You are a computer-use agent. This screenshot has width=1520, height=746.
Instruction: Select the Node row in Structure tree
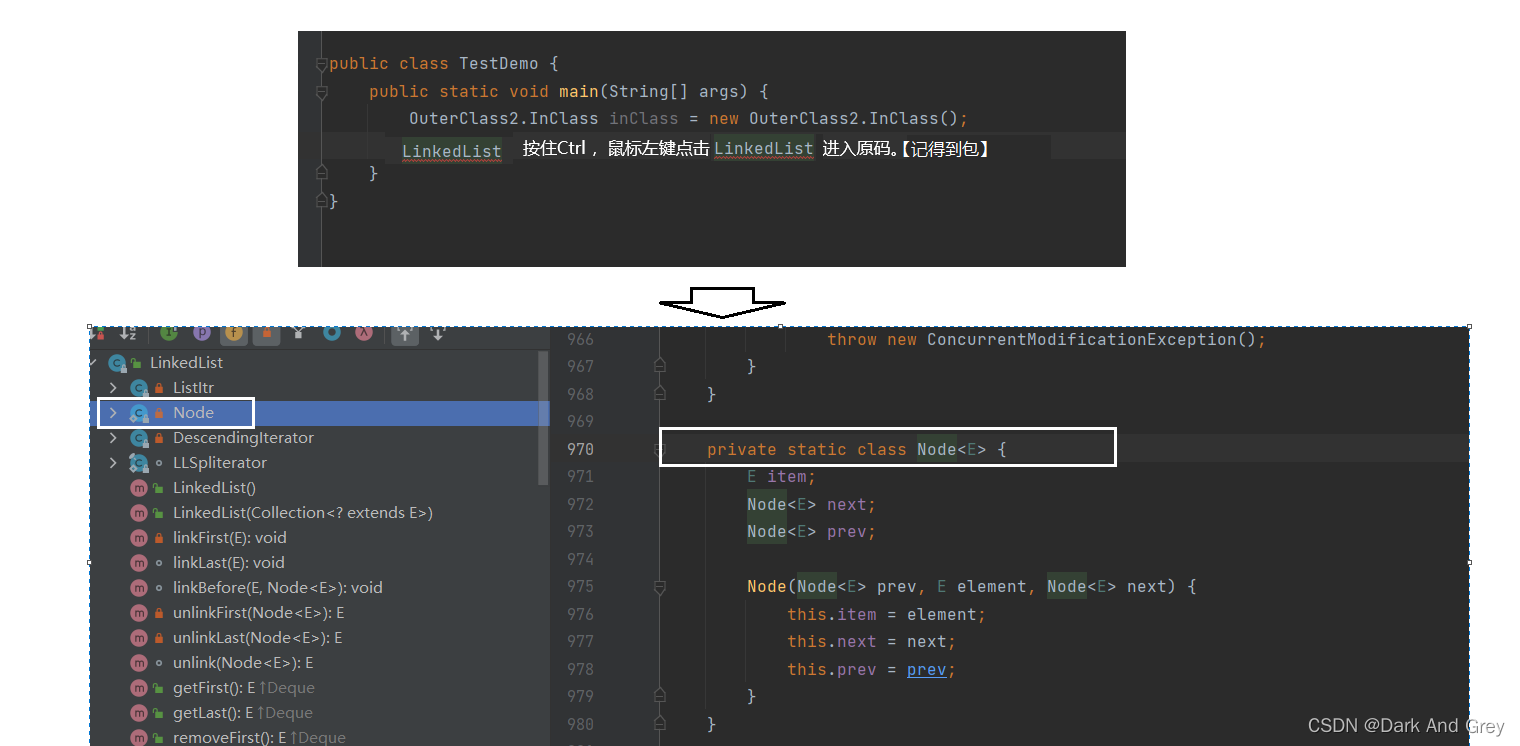click(319, 413)
